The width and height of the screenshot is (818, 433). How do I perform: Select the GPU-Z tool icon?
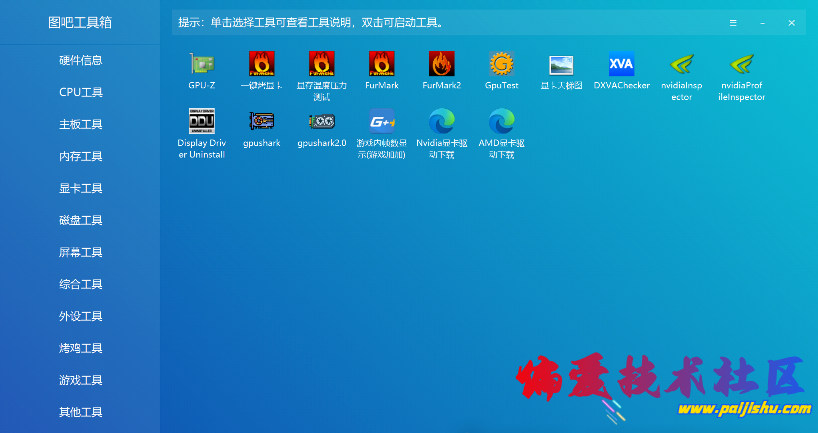tap(202, 65)
